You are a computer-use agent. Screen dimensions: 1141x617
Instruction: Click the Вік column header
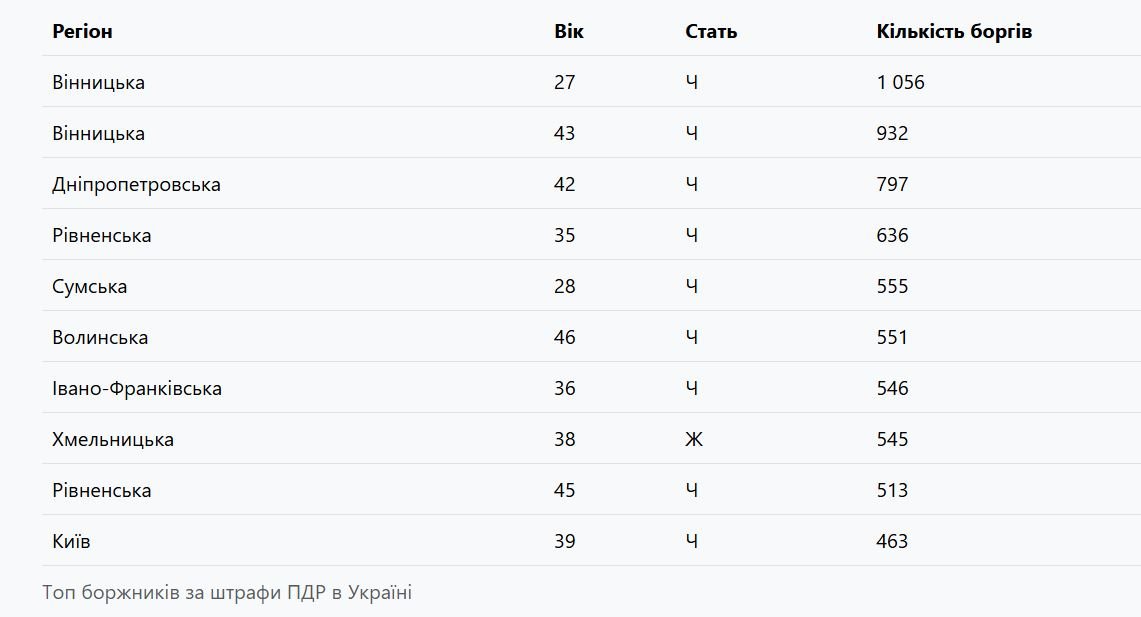569,31
